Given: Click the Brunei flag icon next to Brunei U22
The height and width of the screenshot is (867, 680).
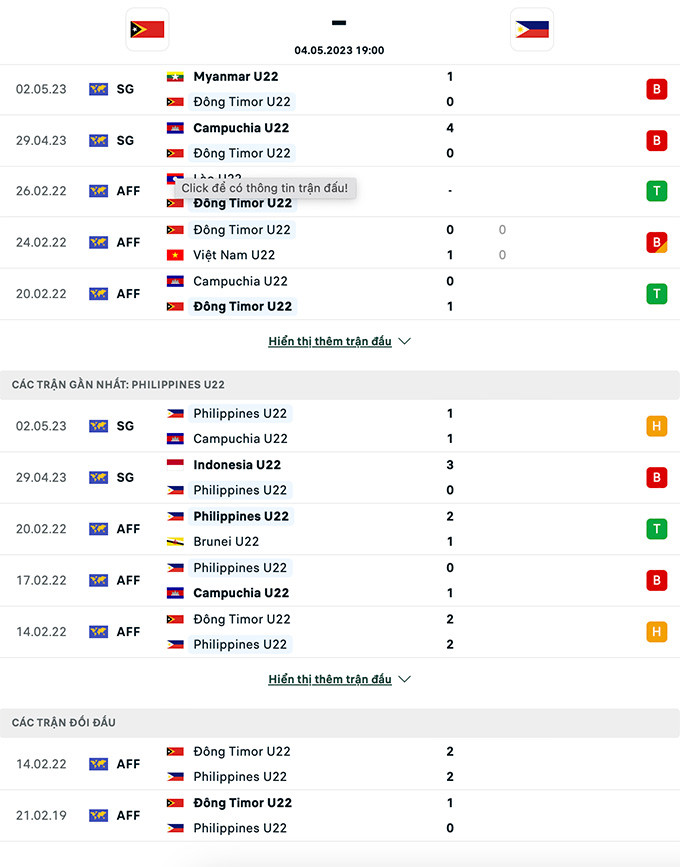Looking at the screenshot, I should 175,542.
